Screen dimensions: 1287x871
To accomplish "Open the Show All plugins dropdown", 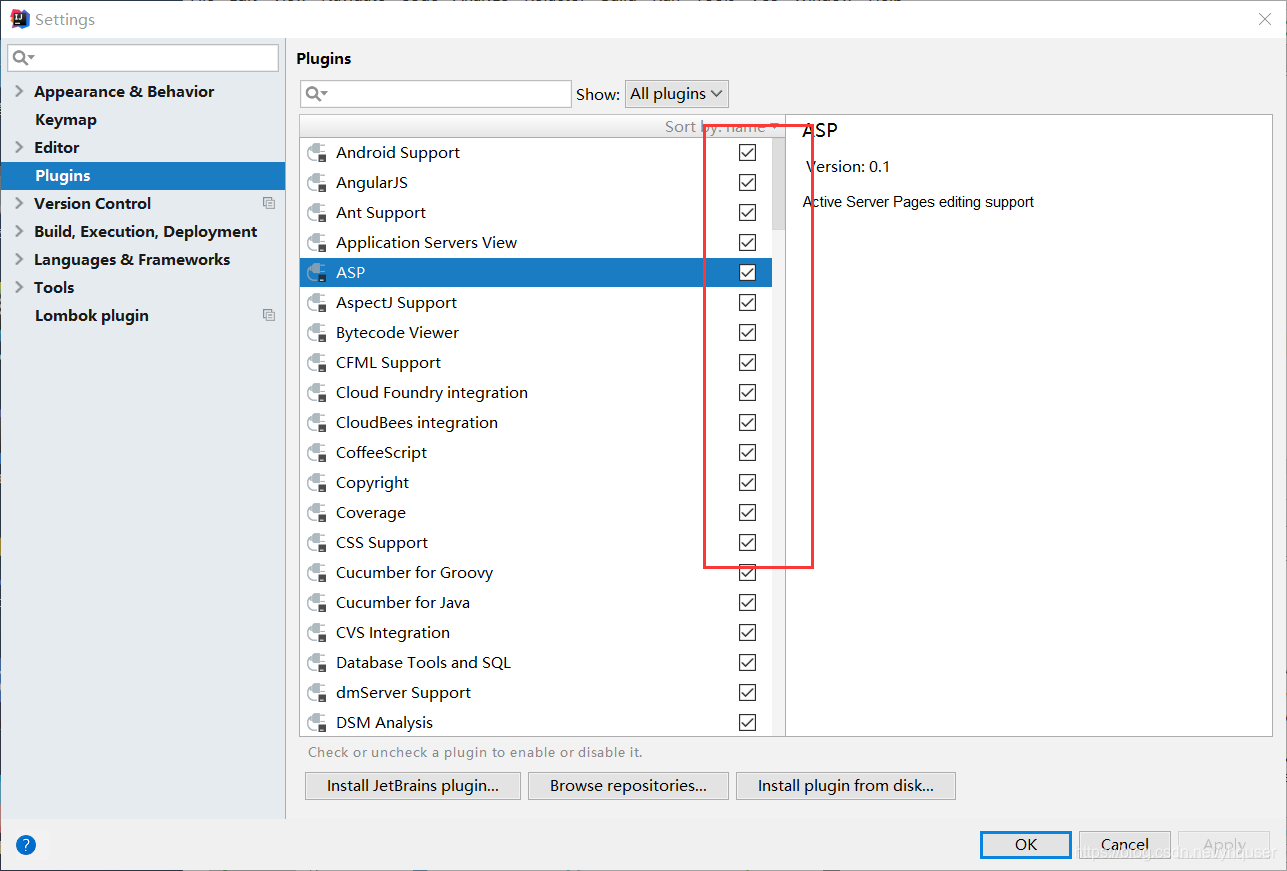I will [677, 94].
